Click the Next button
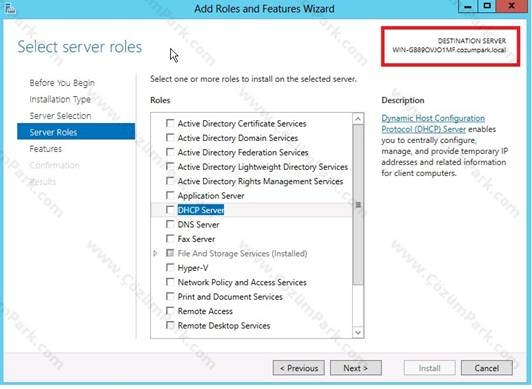The width and height of the screenshot is (532, 389). (356, 368)
